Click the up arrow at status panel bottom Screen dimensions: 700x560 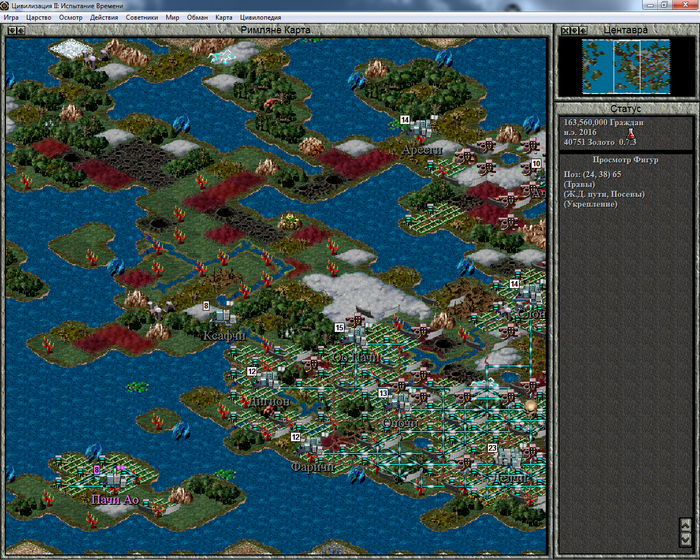click(685, 523)
